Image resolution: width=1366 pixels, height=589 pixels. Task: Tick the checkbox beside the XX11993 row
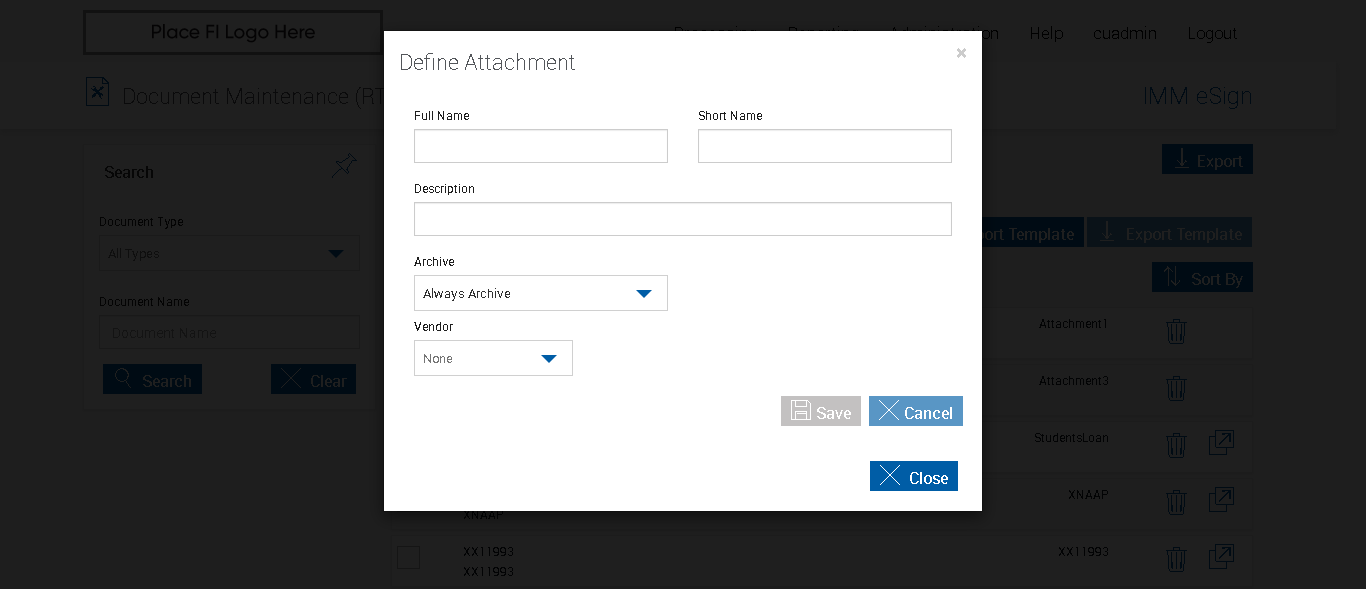pyautogui.click(x=408, y=558)
